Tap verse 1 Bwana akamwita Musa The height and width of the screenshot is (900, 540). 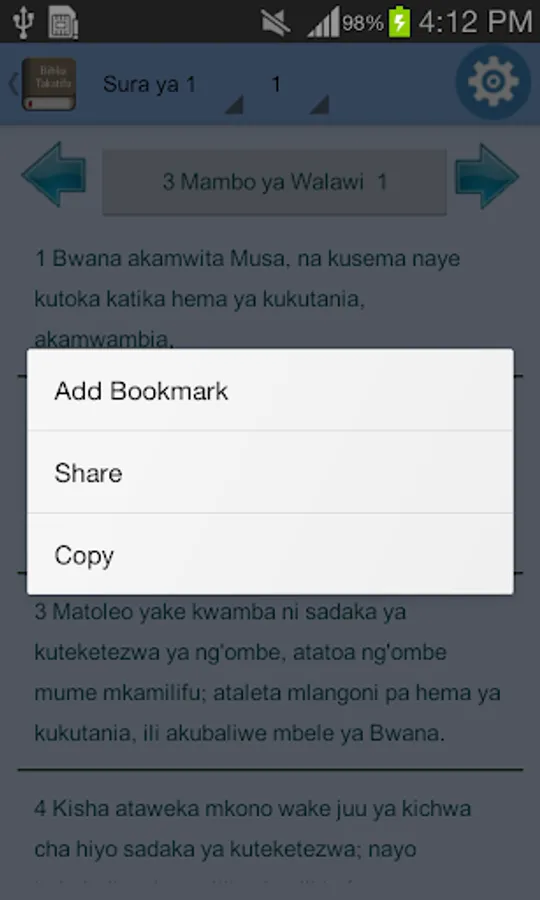[x=270, y=298]
